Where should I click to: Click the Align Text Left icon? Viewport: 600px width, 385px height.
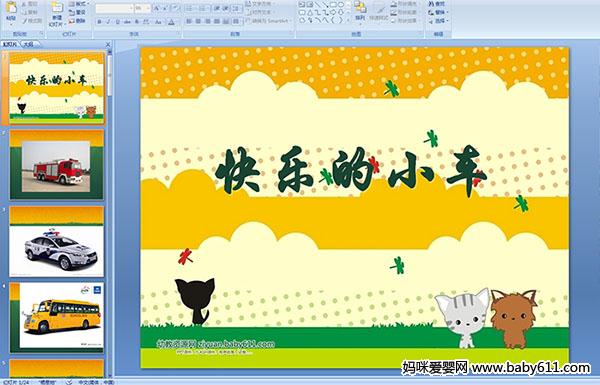pyautogui.click(x=189, y=21)
